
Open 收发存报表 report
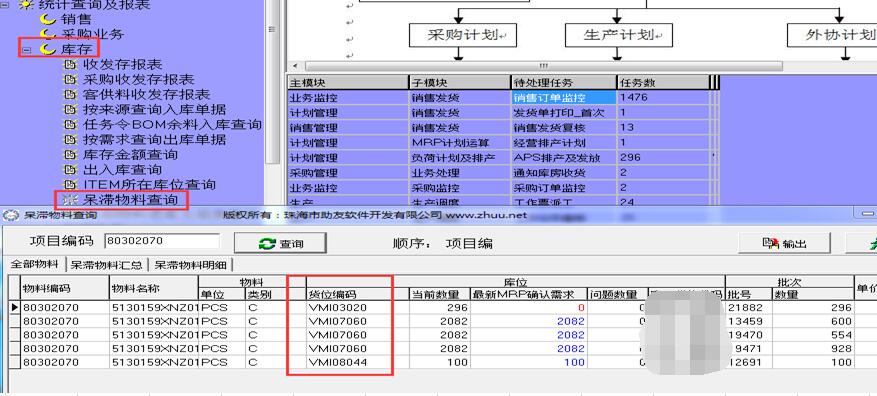point(122,64)
